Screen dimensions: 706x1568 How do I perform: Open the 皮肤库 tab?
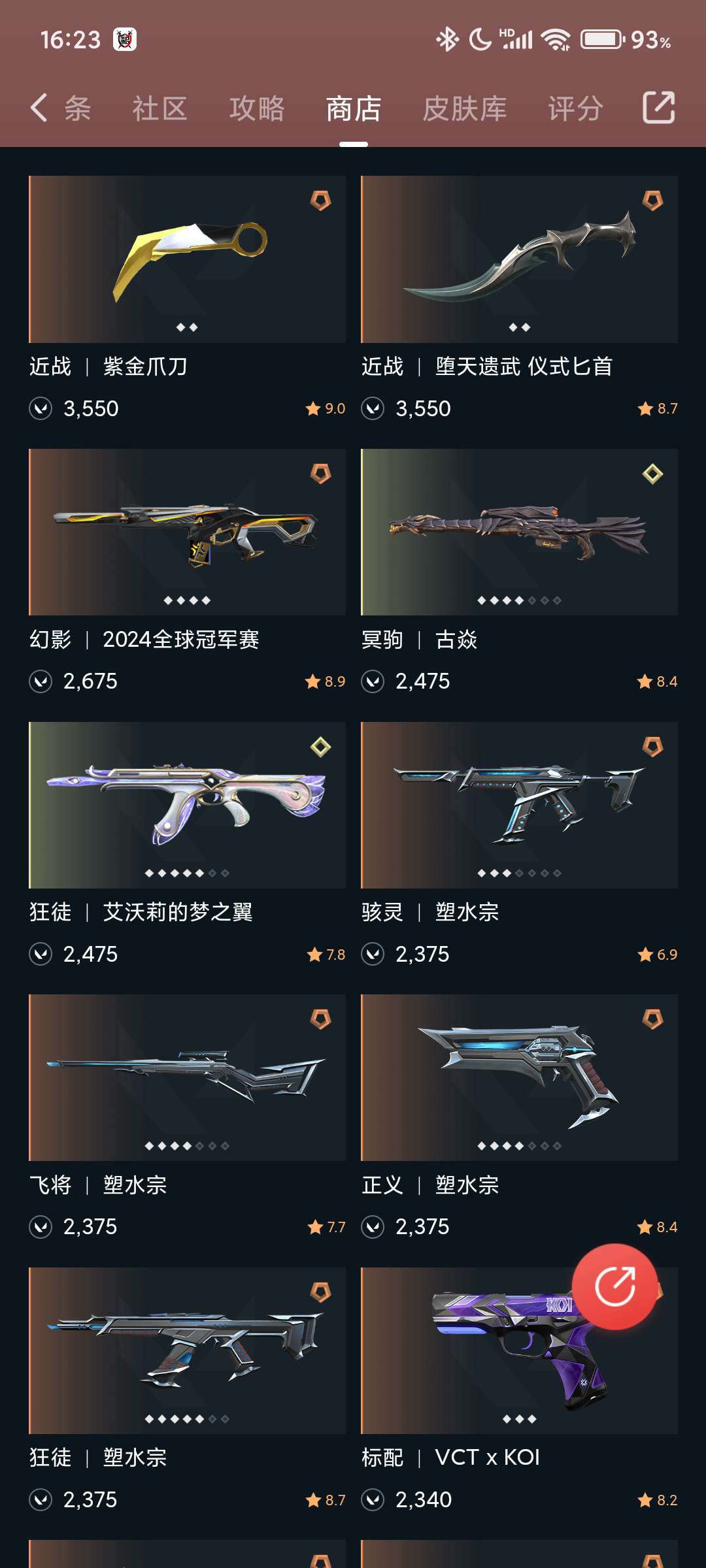(465, 108)
